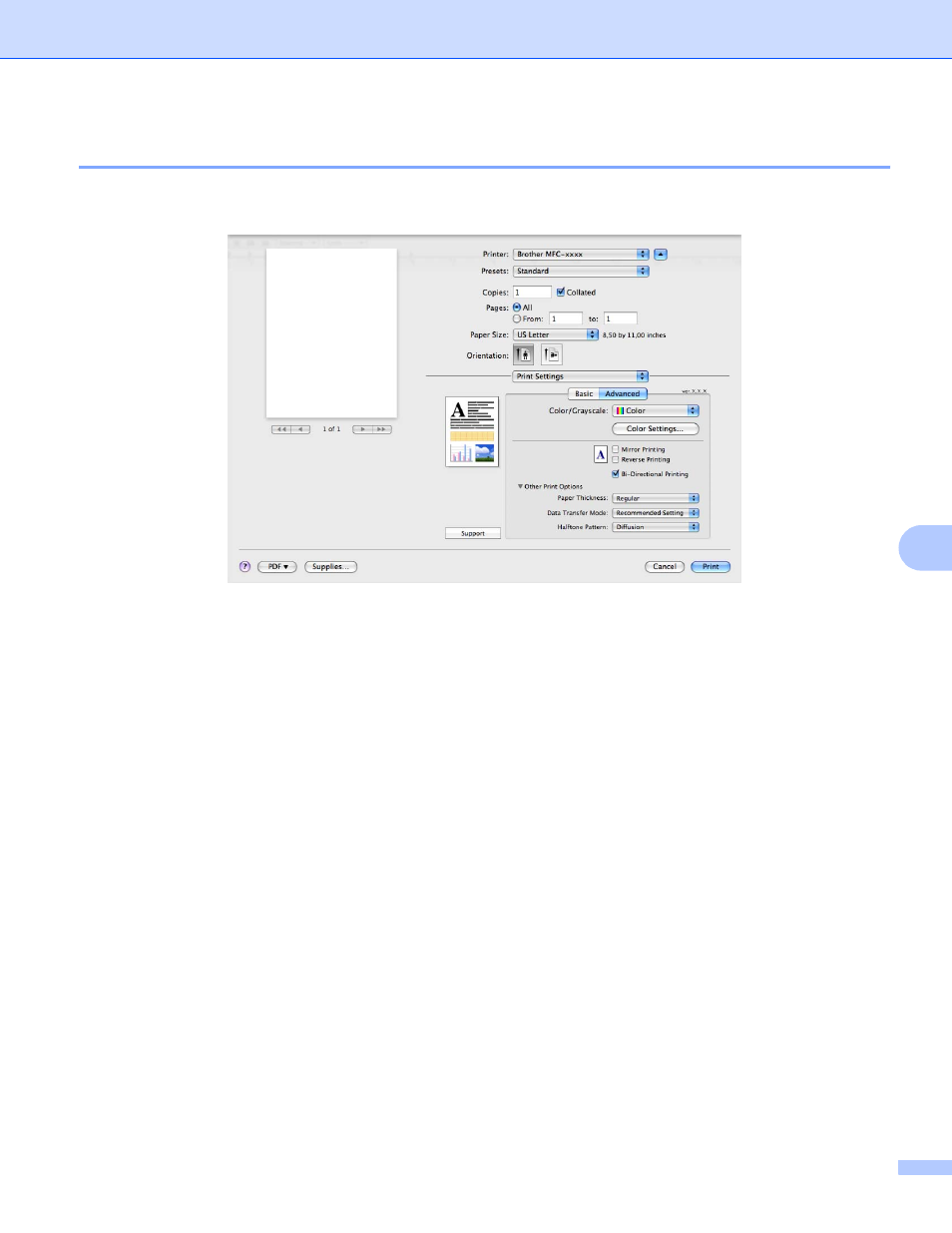The height and width of the screenshot is (1233, 952).
Task: Go to first preview page
Action: (281, 429)
